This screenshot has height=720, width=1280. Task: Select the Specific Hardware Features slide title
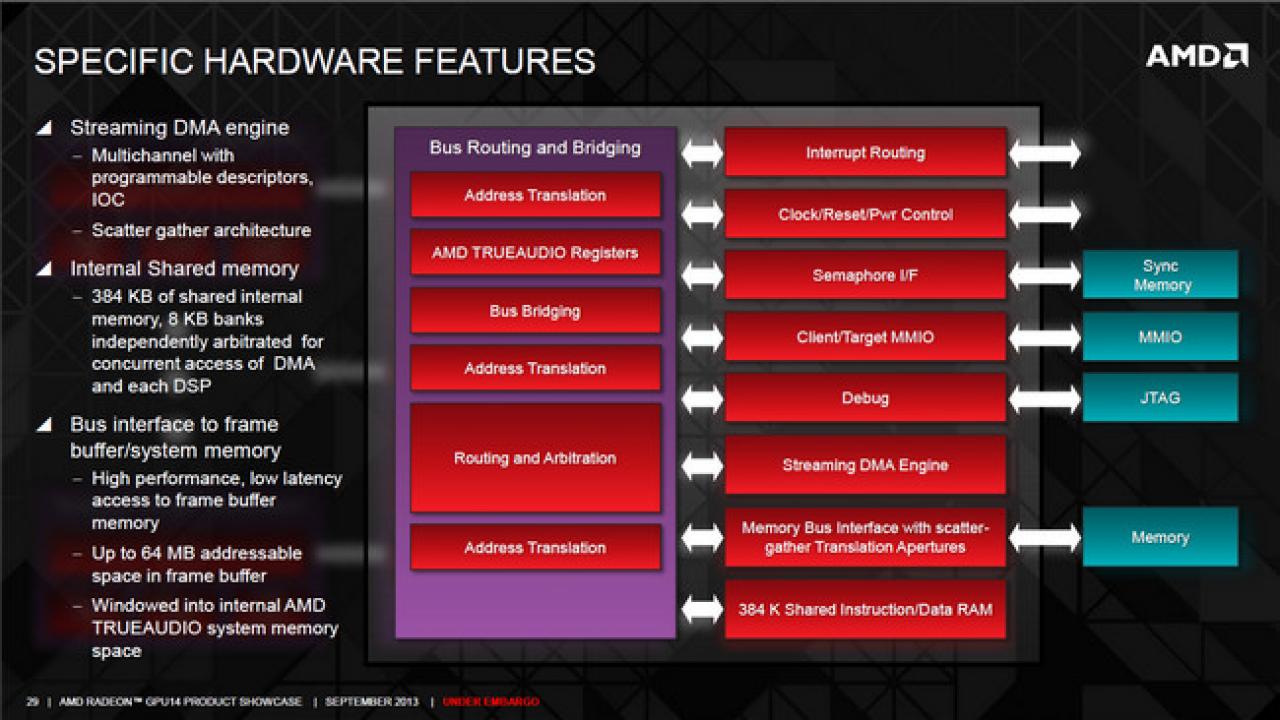314,61
